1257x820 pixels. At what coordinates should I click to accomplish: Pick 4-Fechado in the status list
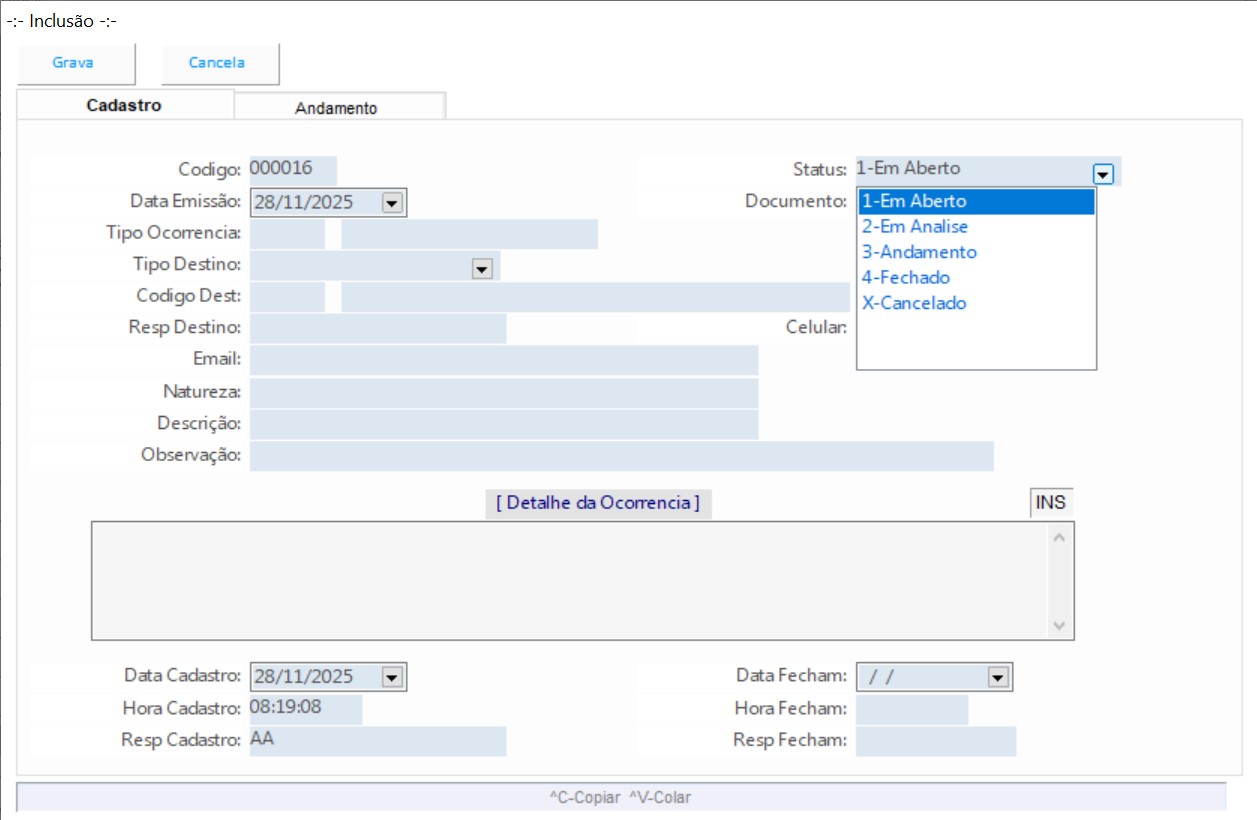[x=906, y=278]
